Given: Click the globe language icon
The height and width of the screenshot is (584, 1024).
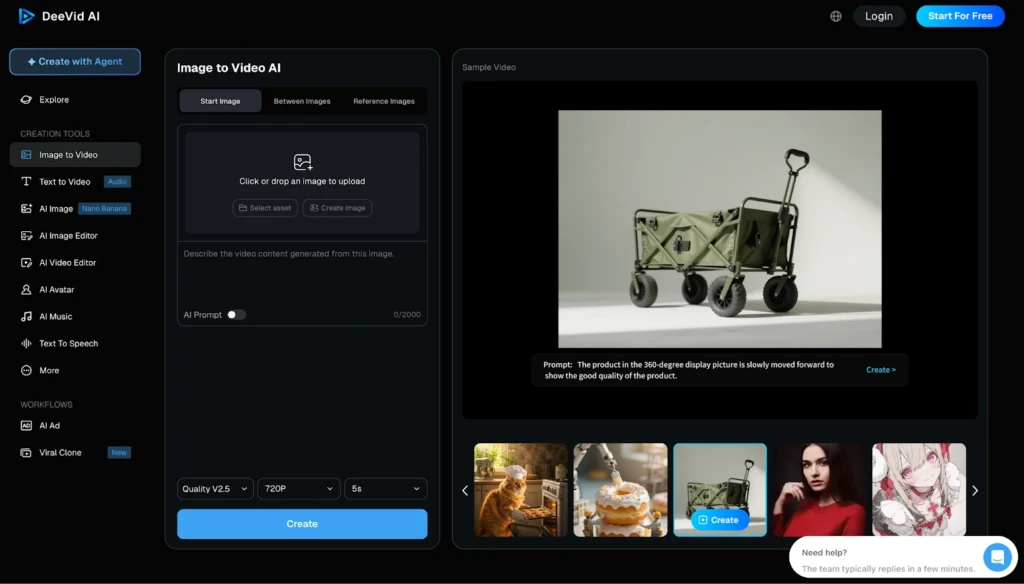Looking at the screenshot, I should tap(835, 16).
